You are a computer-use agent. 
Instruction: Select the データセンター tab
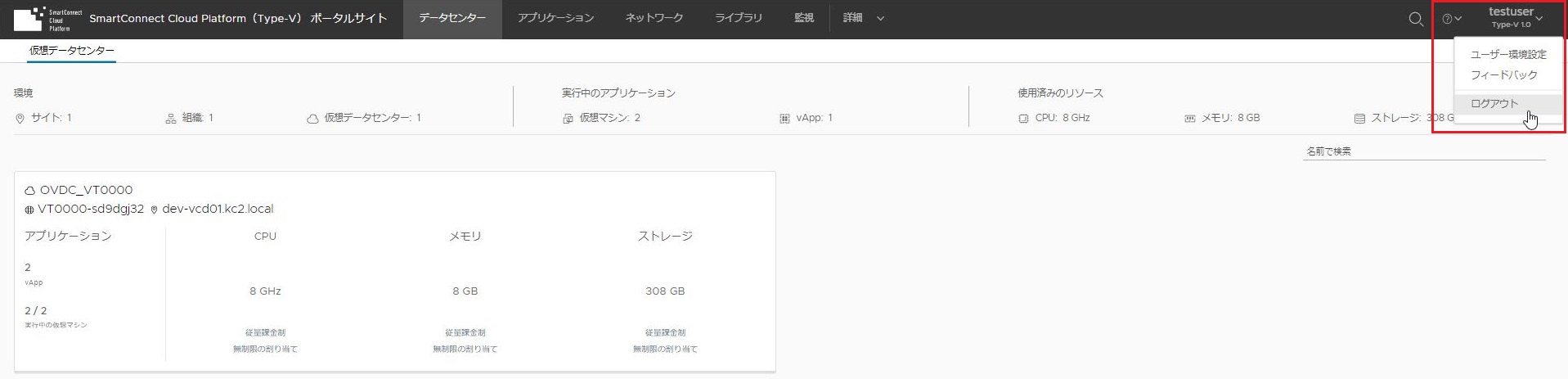pyautogui.click(x=452, y=19)
